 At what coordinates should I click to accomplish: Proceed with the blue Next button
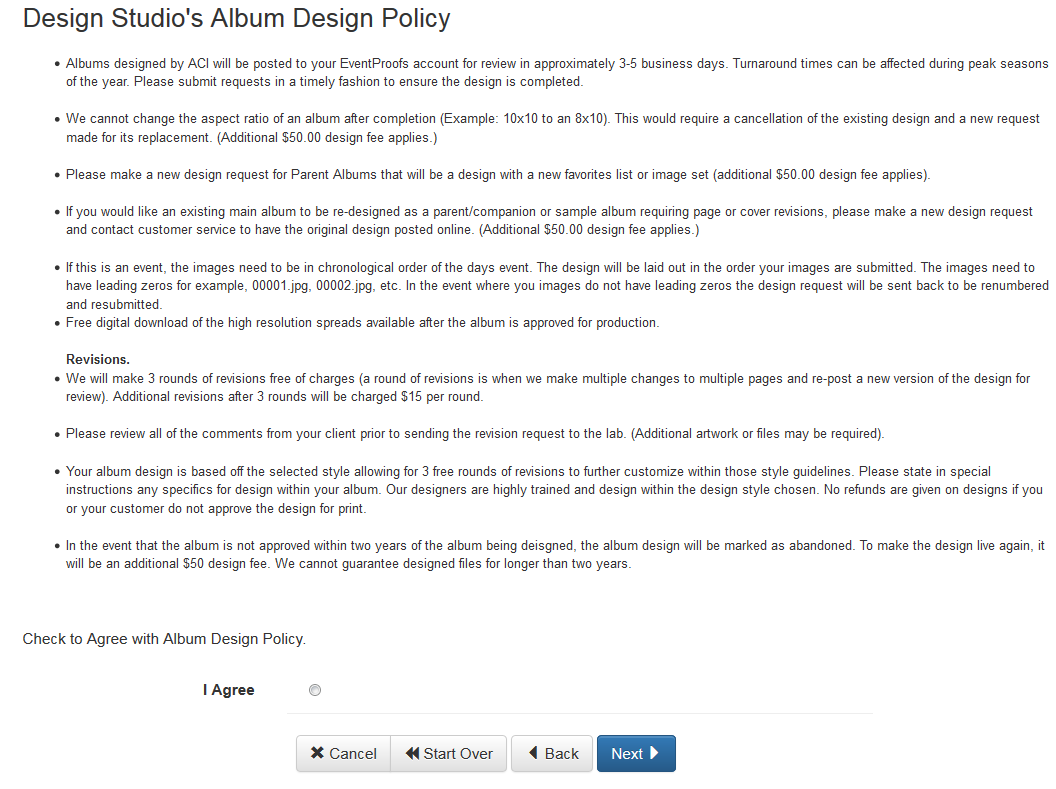[636, 753]
